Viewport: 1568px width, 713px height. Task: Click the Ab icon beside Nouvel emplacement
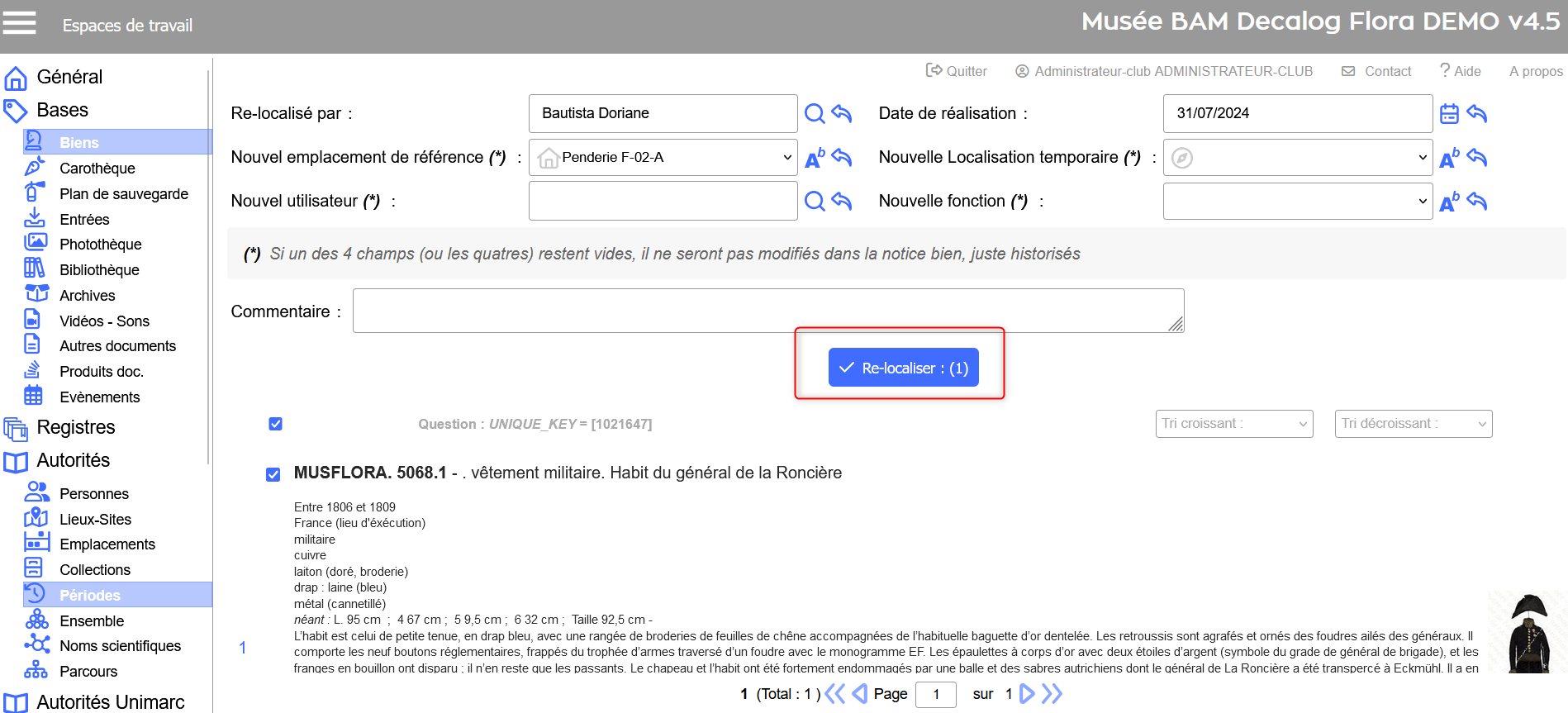pos(814,158)
